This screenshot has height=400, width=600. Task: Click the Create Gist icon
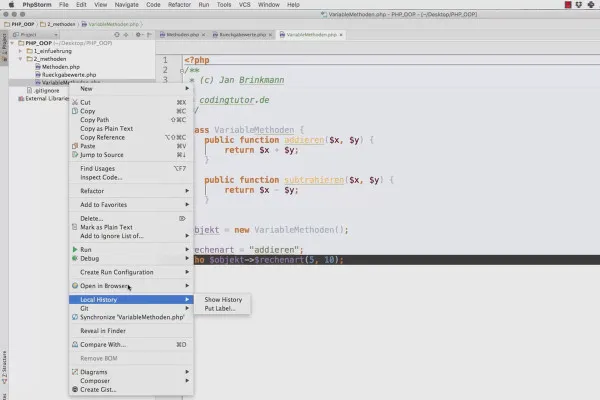pos(74,389)
